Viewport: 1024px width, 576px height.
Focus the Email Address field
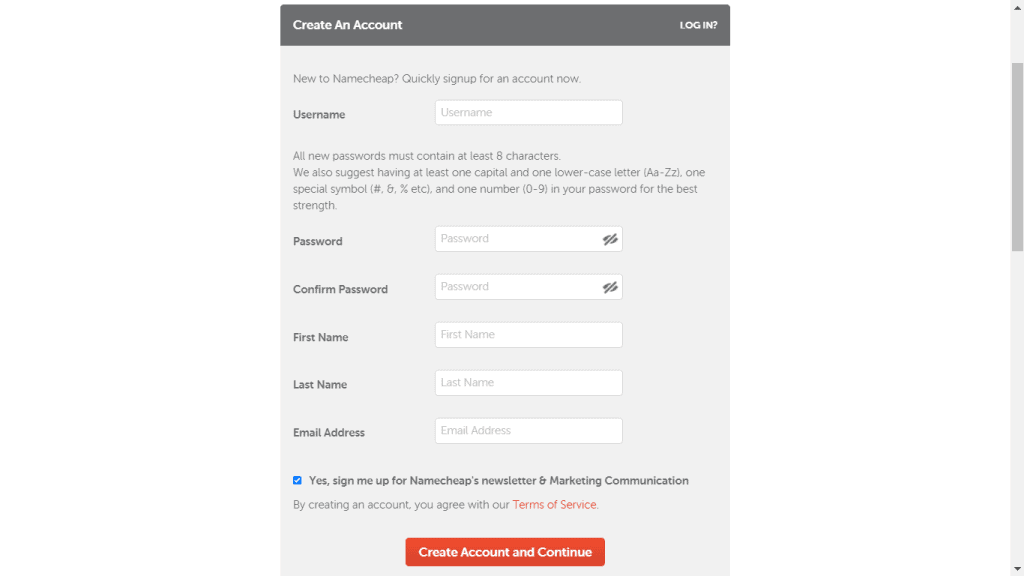(528, 430)
